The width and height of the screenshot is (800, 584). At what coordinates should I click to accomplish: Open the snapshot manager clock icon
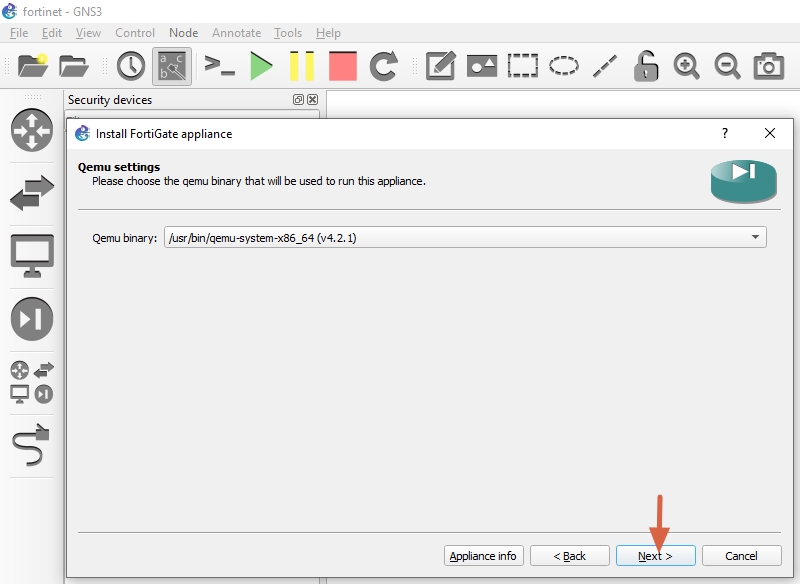(131, 66)
